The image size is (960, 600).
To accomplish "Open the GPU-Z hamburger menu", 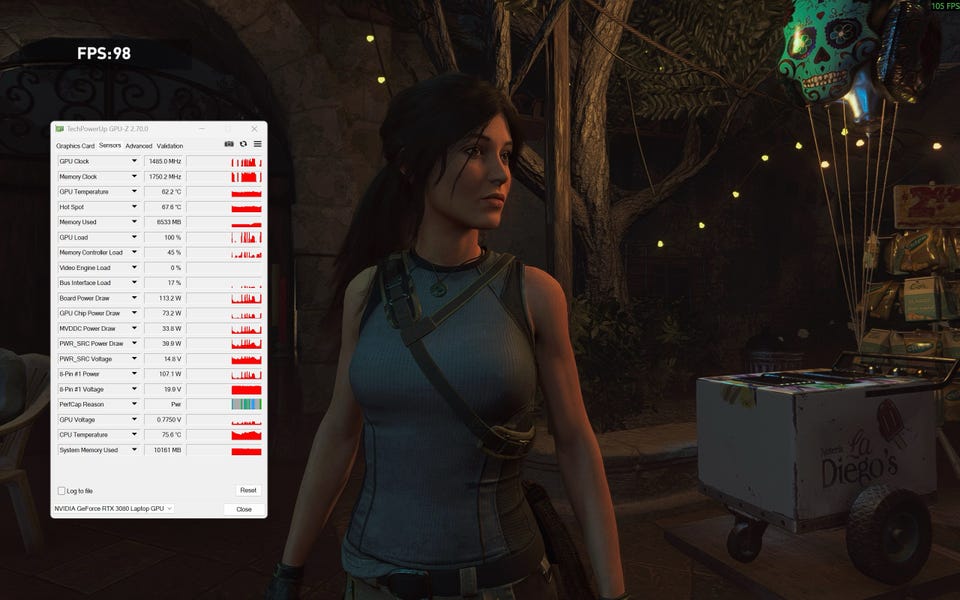I will (258, 144).
